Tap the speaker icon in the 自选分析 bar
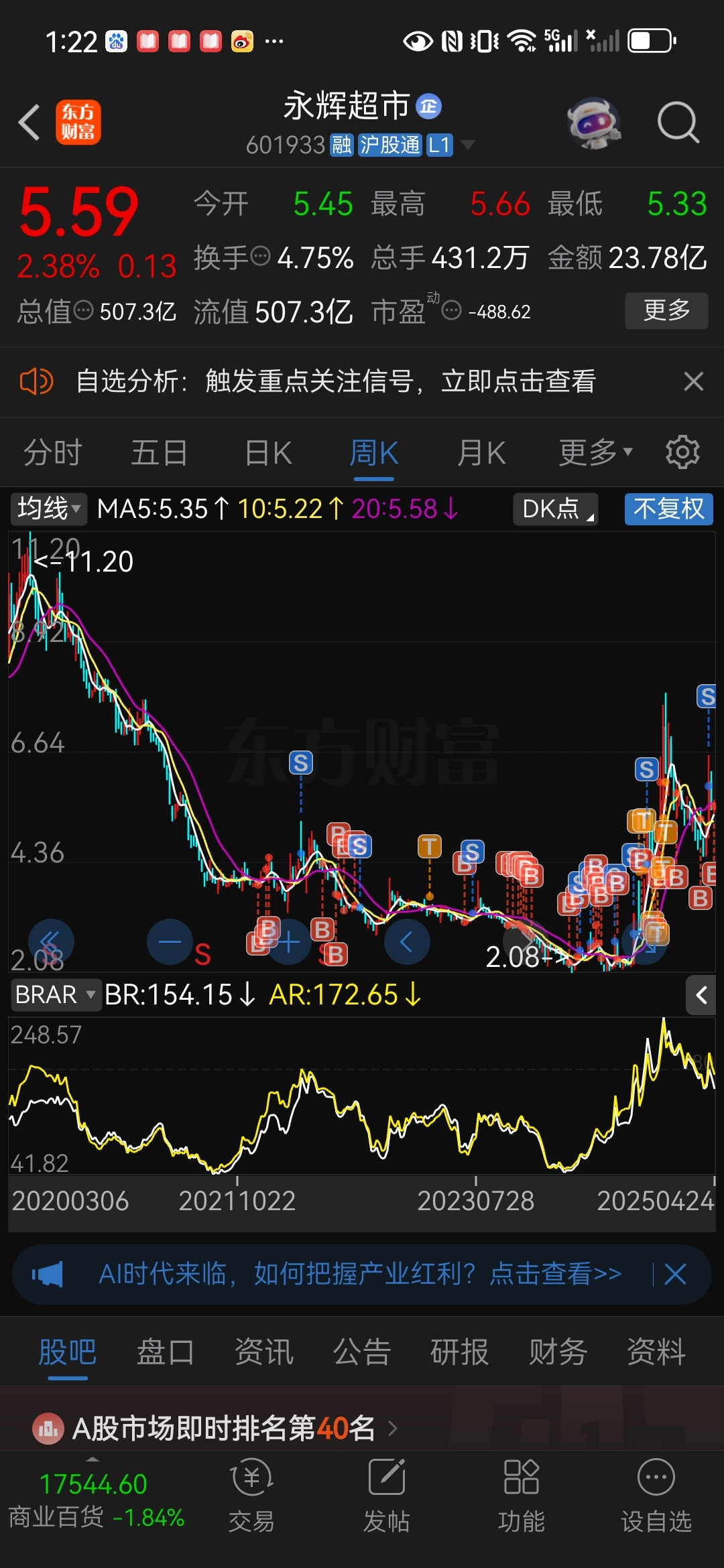 36,381
